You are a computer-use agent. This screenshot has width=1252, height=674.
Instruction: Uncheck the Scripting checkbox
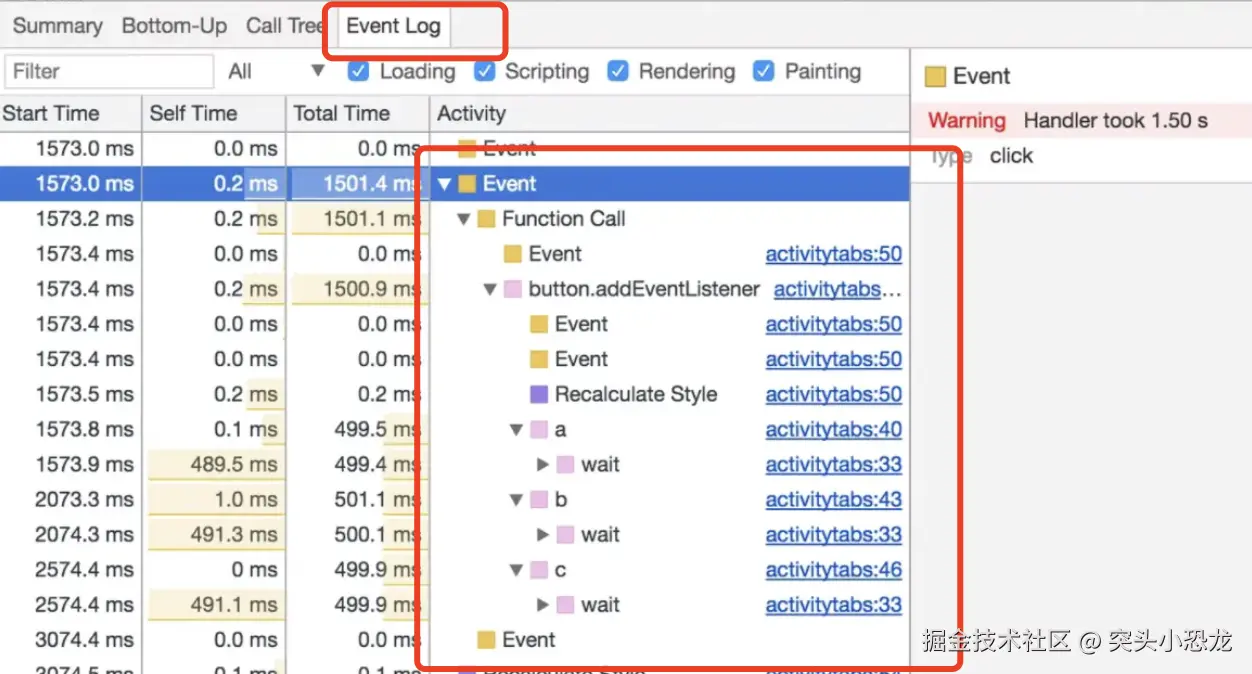point(484,71)
